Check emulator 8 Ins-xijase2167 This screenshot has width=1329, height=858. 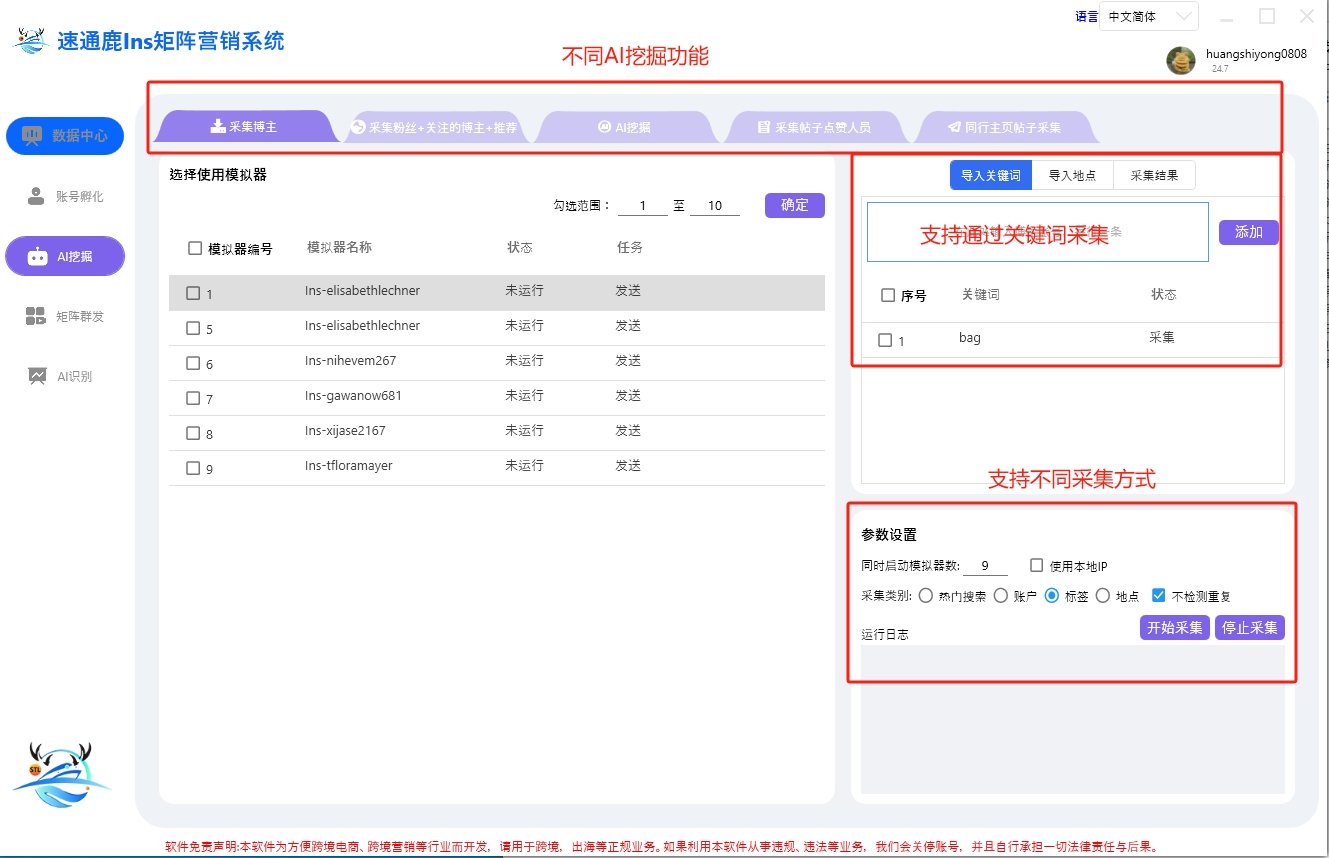click(x=193, y=433)
